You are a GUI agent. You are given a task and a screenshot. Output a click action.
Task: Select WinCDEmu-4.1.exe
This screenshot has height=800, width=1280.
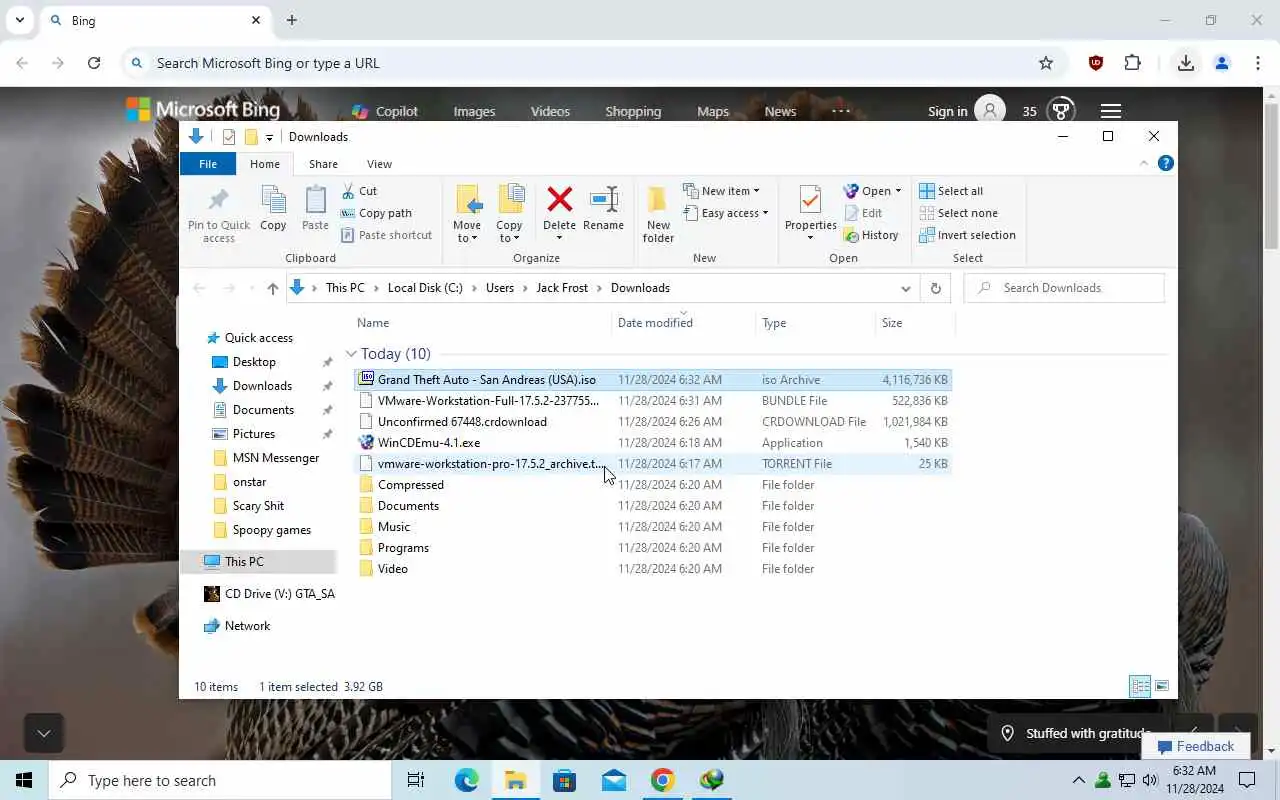point(652,443)
